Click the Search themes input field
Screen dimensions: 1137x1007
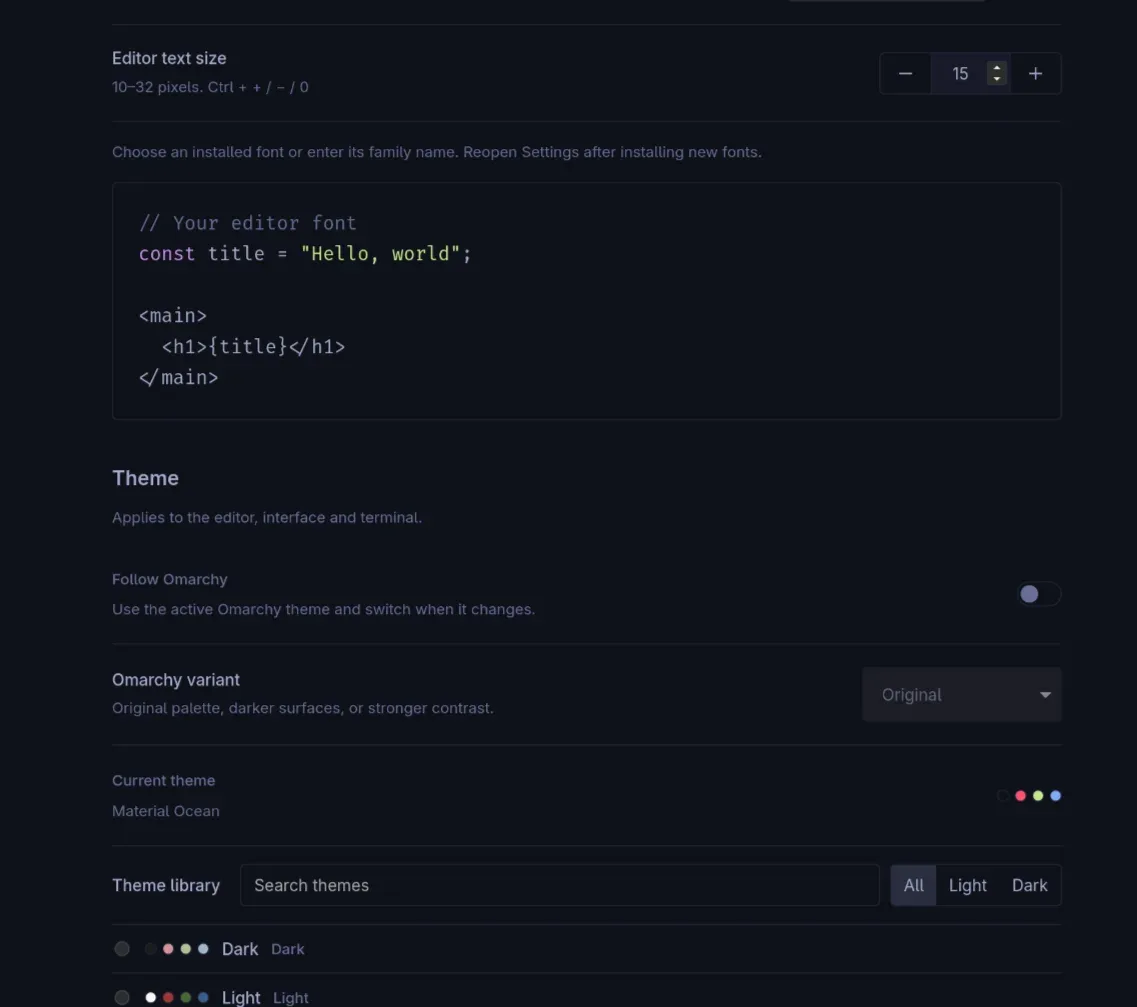click(x=559, y=885)
